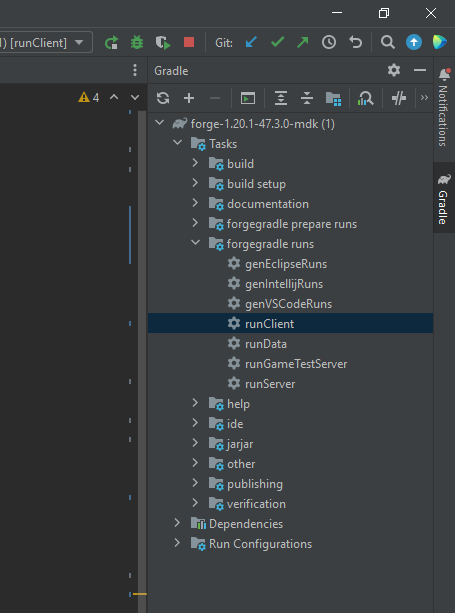Go to previous highlighted problem
Screen dimensions: 455x613
pos(114,97)
